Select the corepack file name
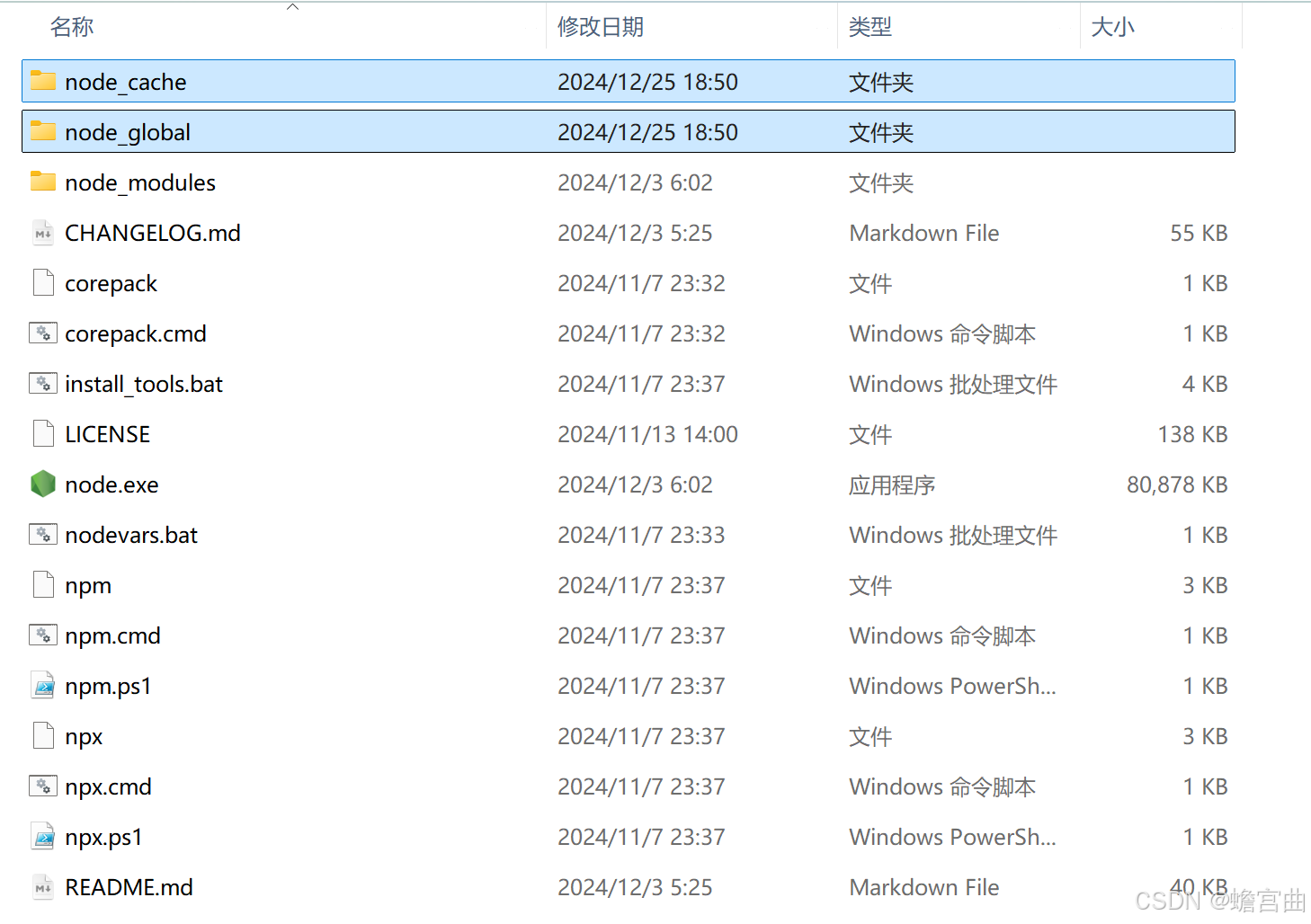This screenshot has height=924, width=1311. point(111,283)
